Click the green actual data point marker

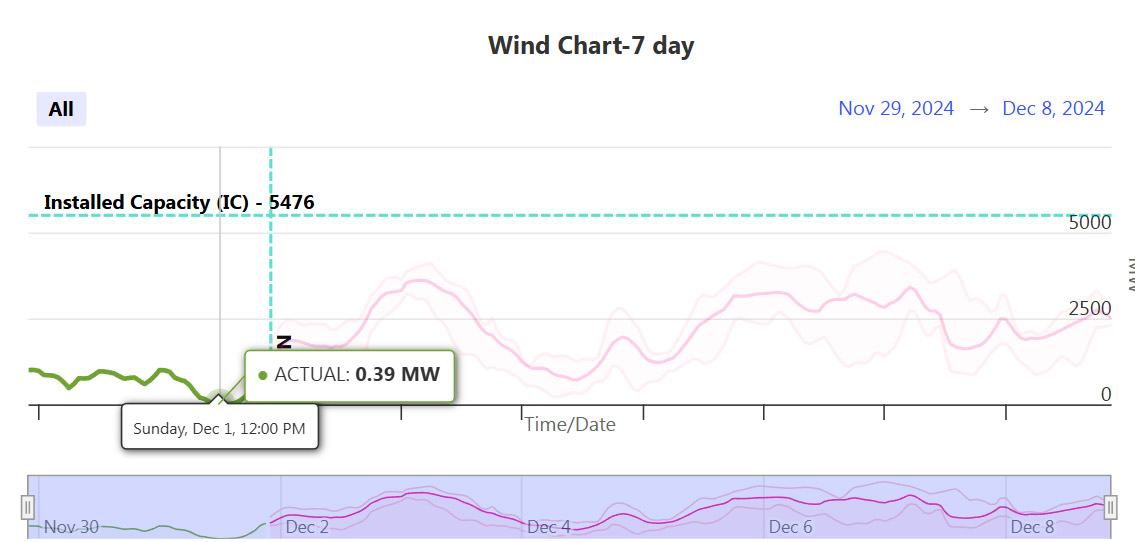[220, 397]
